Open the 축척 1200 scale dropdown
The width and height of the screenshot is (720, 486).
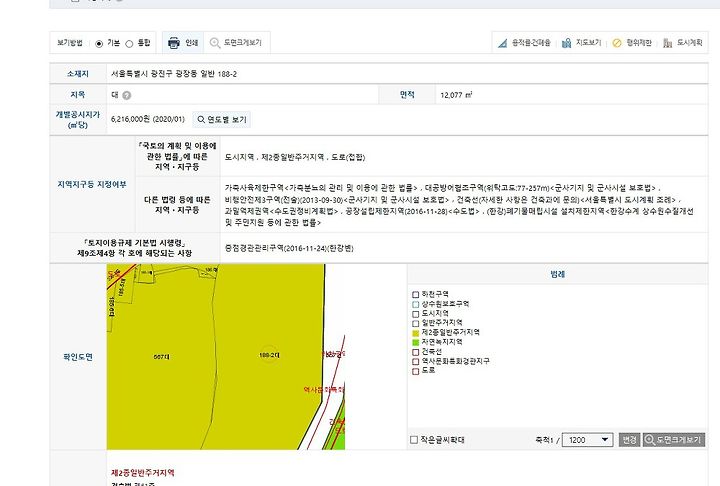pos(587,440)
